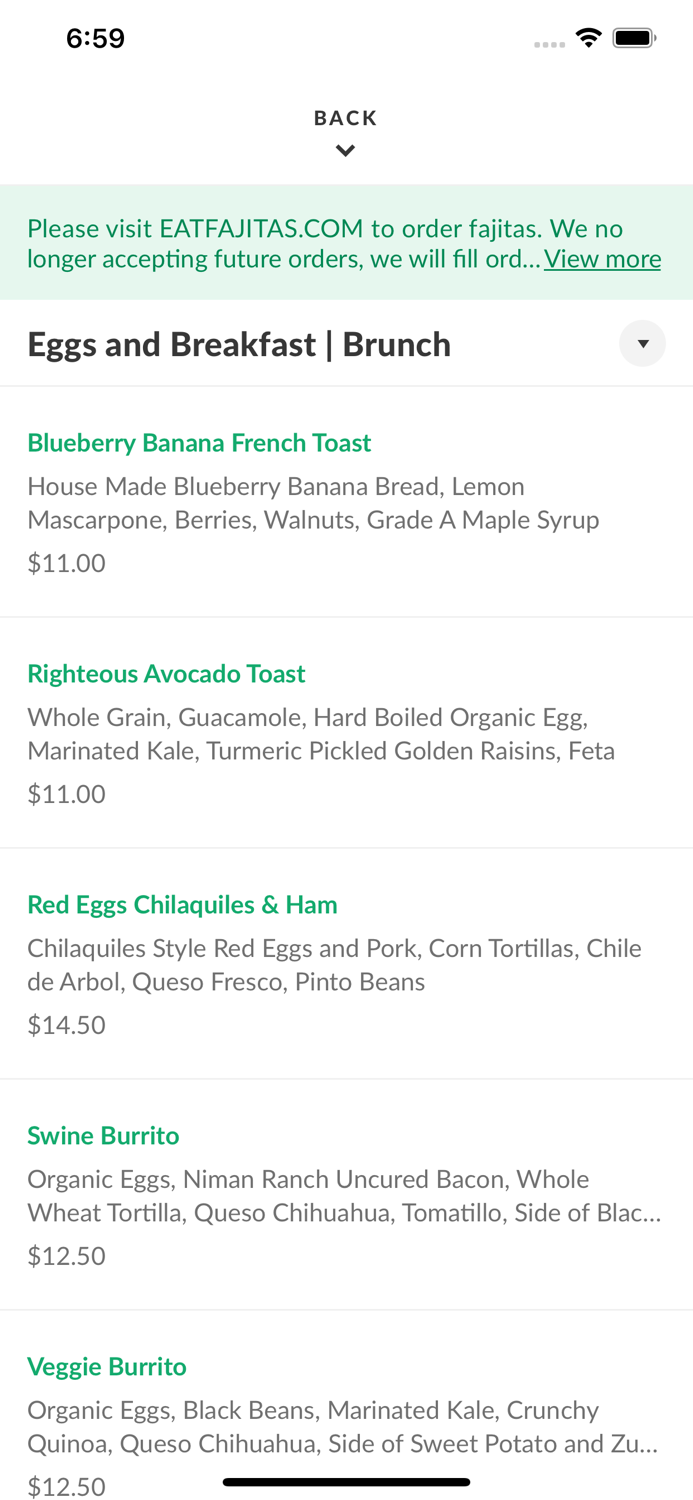Check the Wi-Fi signal icon
Viewport: 693px width, 1500px height.
point(589,36)
